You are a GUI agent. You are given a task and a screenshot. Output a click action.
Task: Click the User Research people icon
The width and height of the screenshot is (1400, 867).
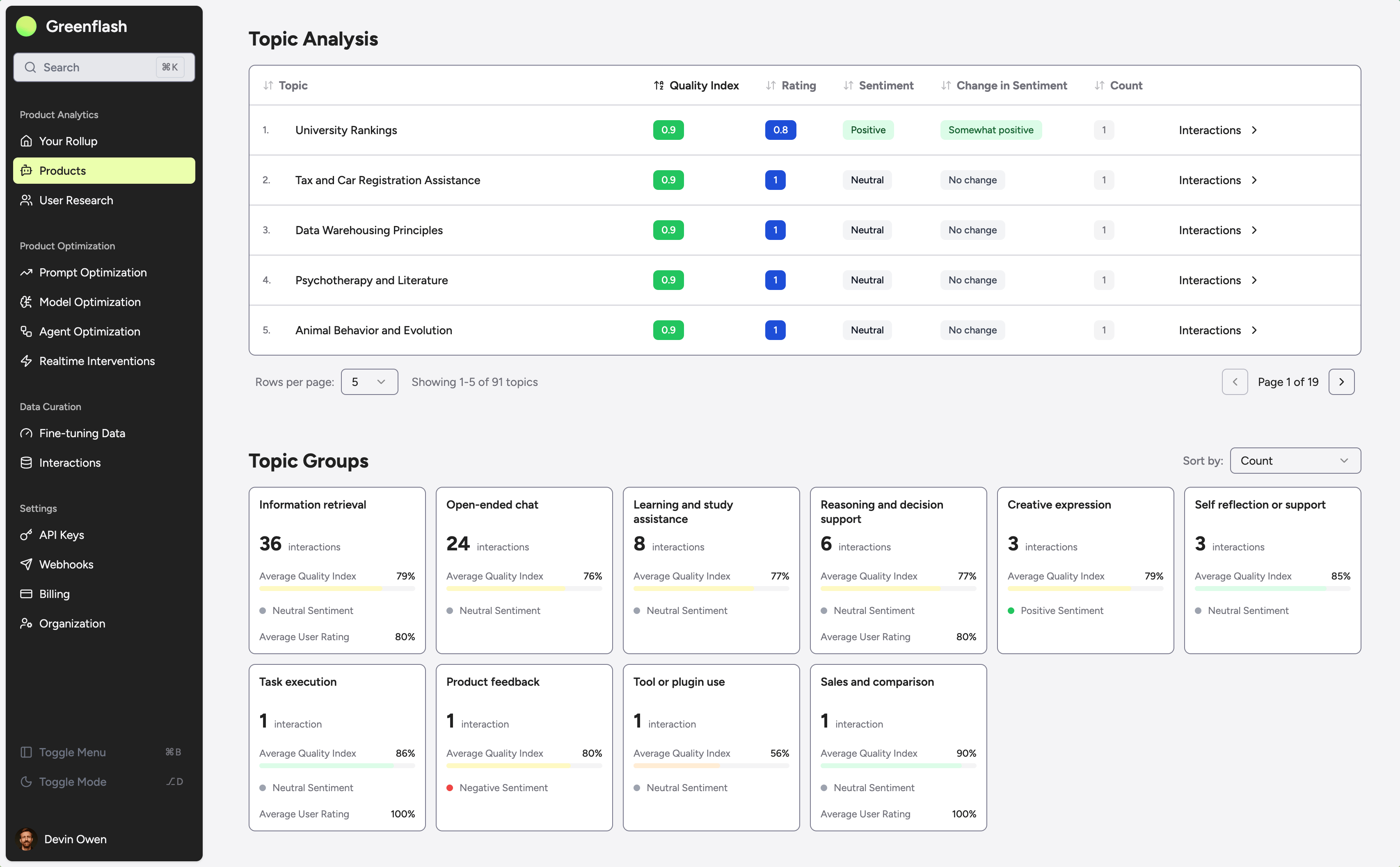[26, 200]
